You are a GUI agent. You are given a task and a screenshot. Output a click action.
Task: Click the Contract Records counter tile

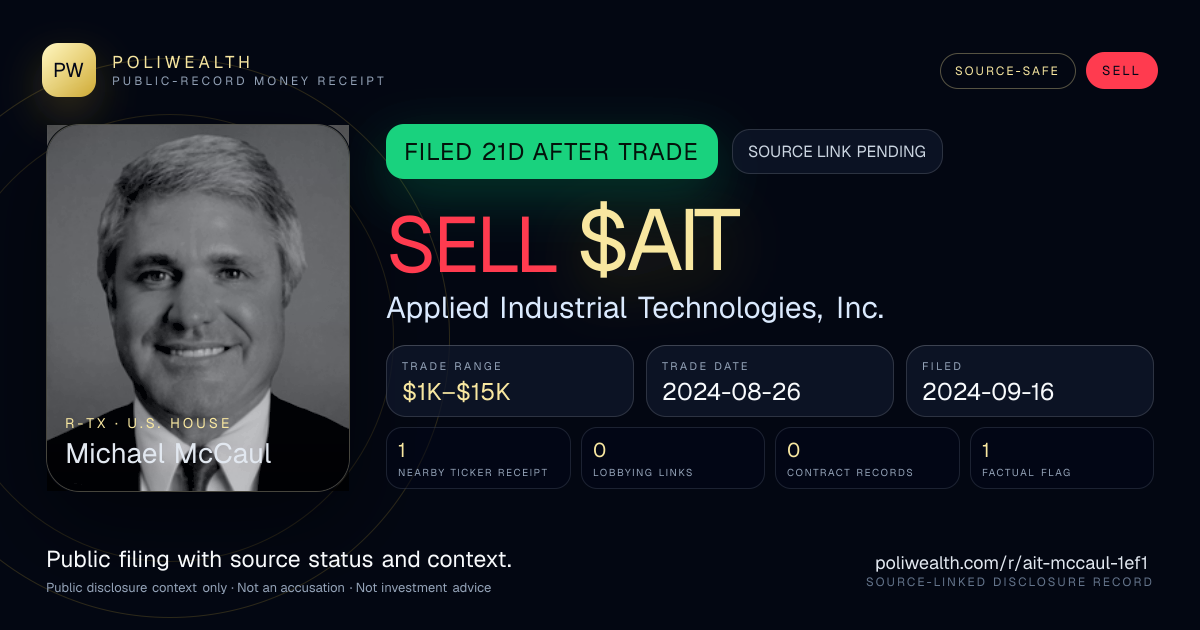(867, 458)
